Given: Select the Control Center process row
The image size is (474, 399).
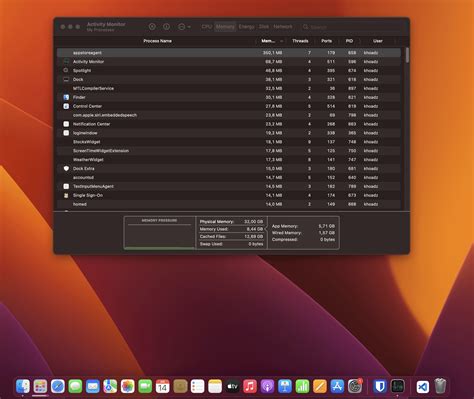Looking at the screenshot, I should click(229, 106).
